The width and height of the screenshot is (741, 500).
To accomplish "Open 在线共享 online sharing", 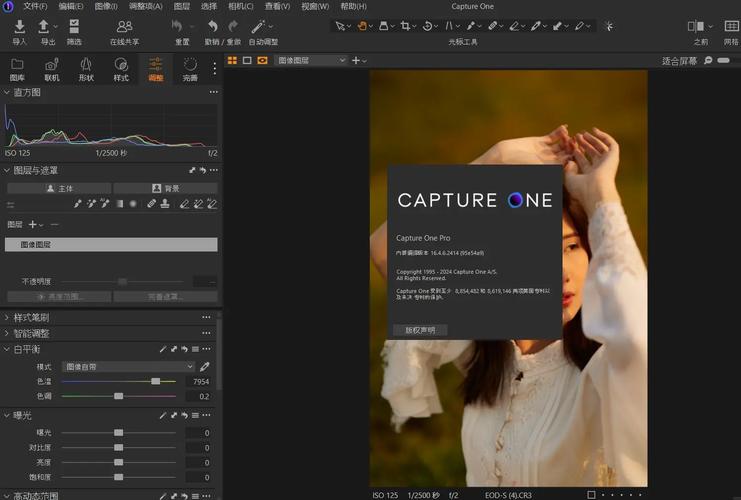I will [124, 27].
